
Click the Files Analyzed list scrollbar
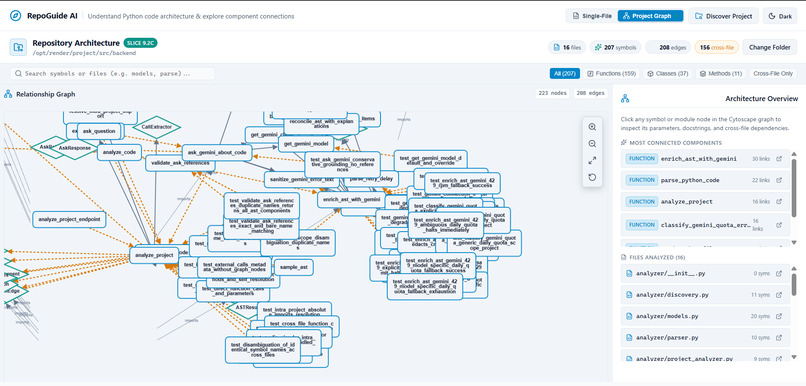coord(794,284)
